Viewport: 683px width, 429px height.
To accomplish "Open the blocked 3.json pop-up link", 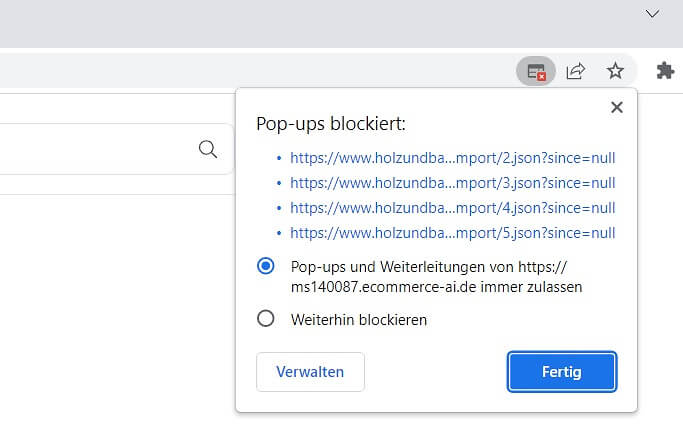I will tap(452, 183).
